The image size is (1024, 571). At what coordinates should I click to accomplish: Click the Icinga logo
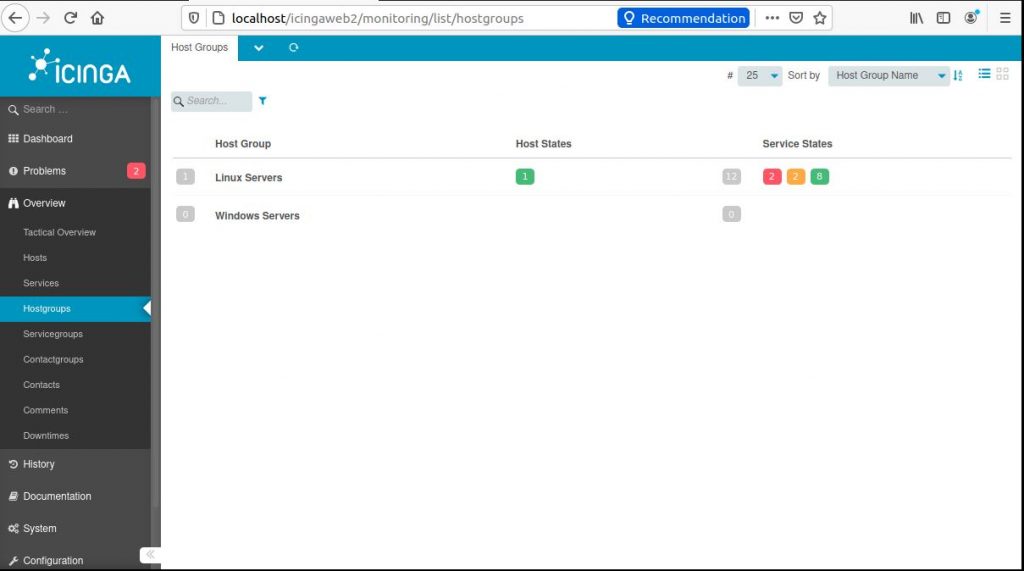[80, 66]
